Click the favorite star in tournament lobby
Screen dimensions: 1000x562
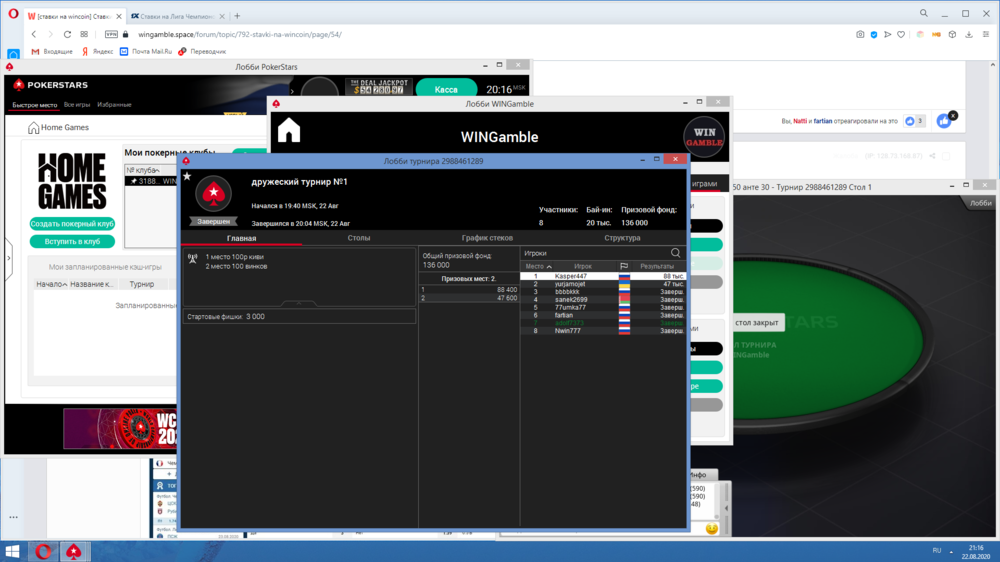187,176
